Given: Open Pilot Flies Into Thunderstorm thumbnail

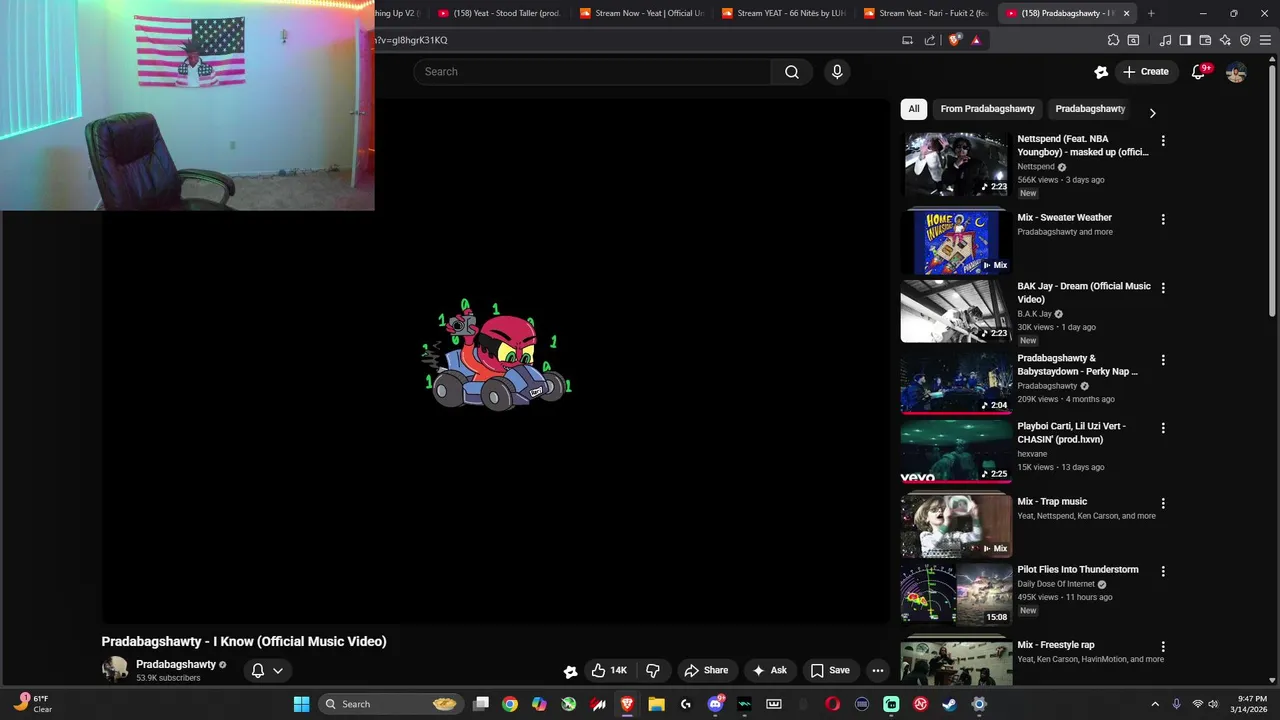Looking at the screenshot, I should [x=956, y=594].
